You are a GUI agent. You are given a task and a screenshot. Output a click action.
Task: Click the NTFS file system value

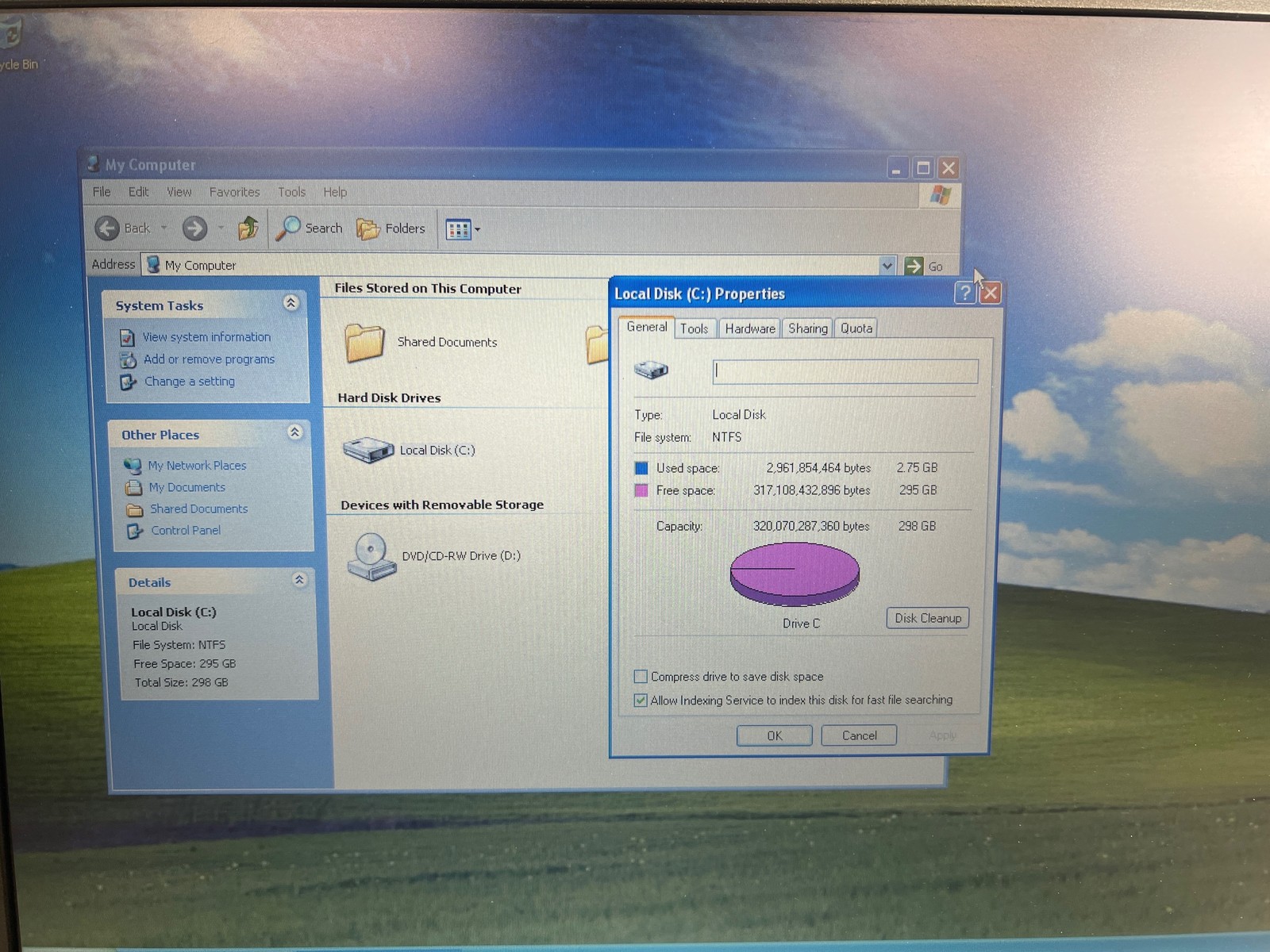tap(726, 437)
